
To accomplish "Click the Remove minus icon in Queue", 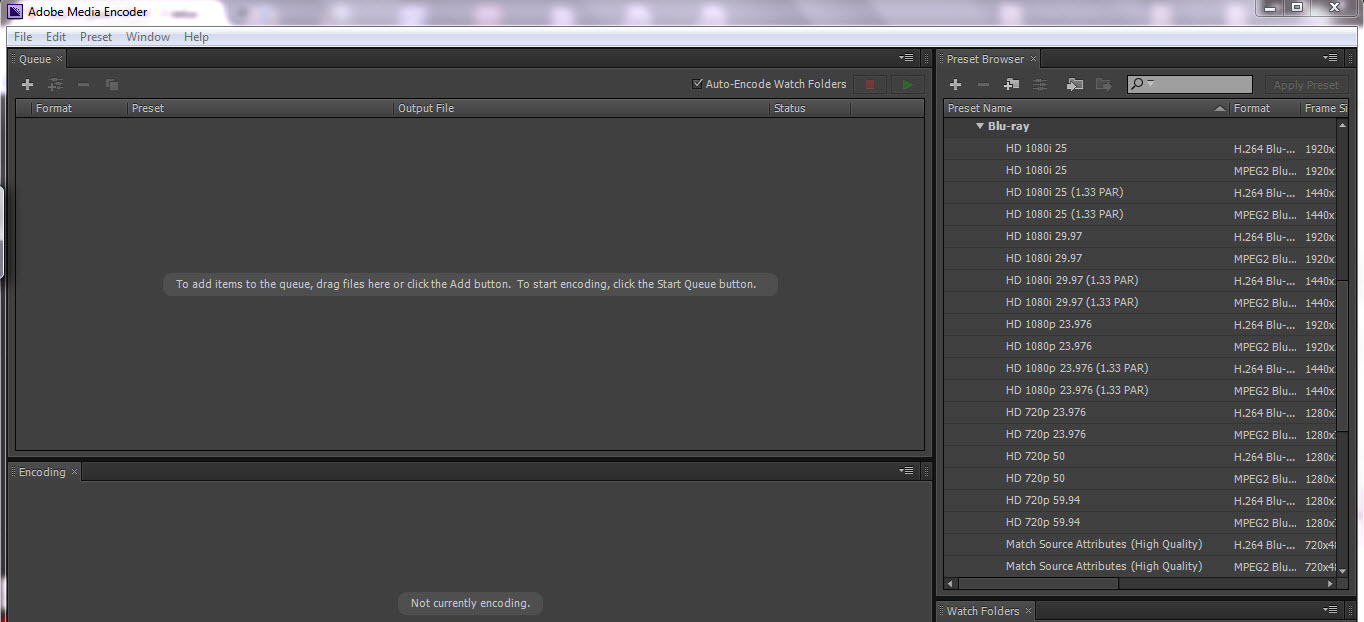I will pos(83,85).
